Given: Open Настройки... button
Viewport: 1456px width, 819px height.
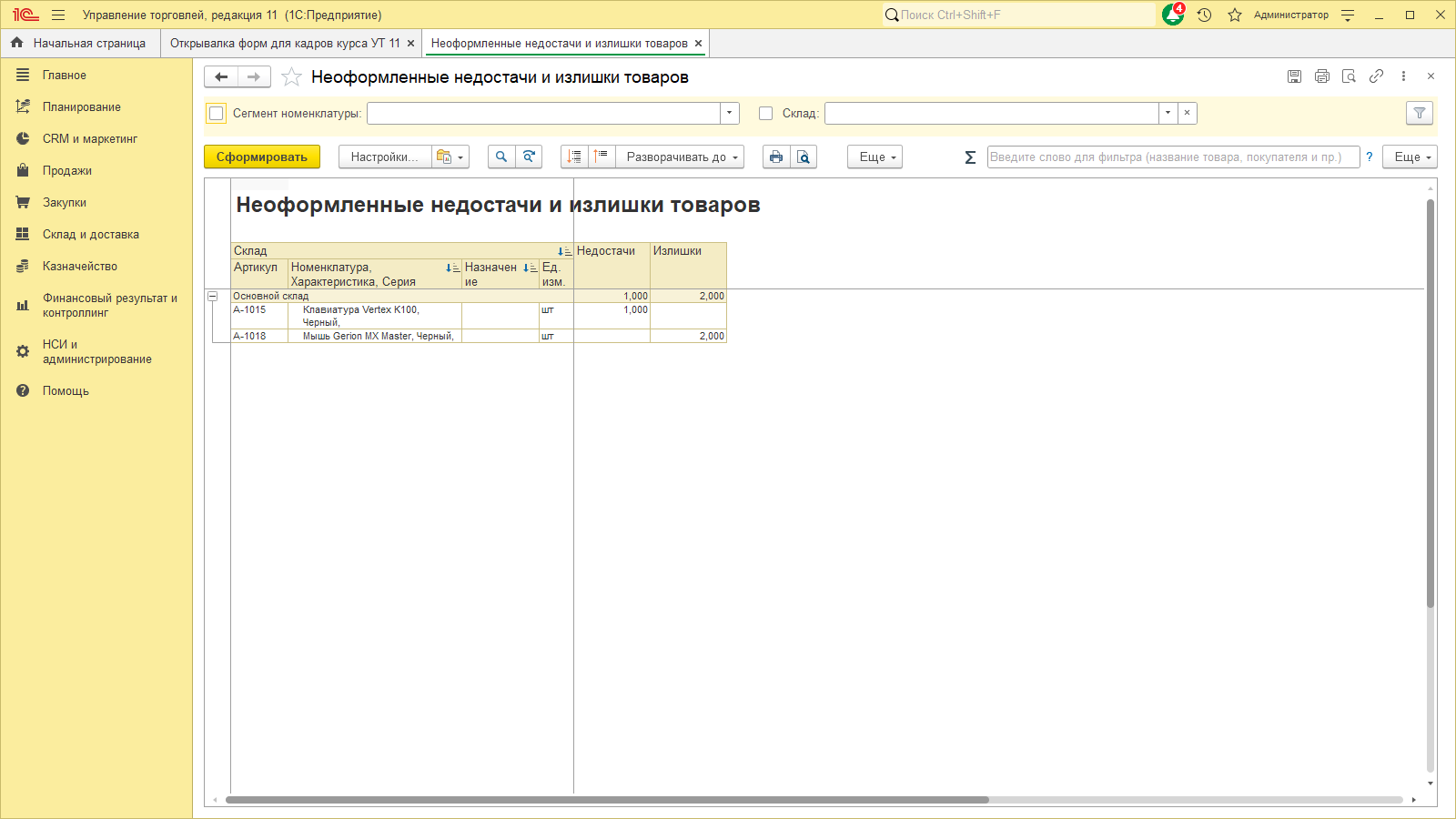Looking at the screenshot, I should click(385, 157).
